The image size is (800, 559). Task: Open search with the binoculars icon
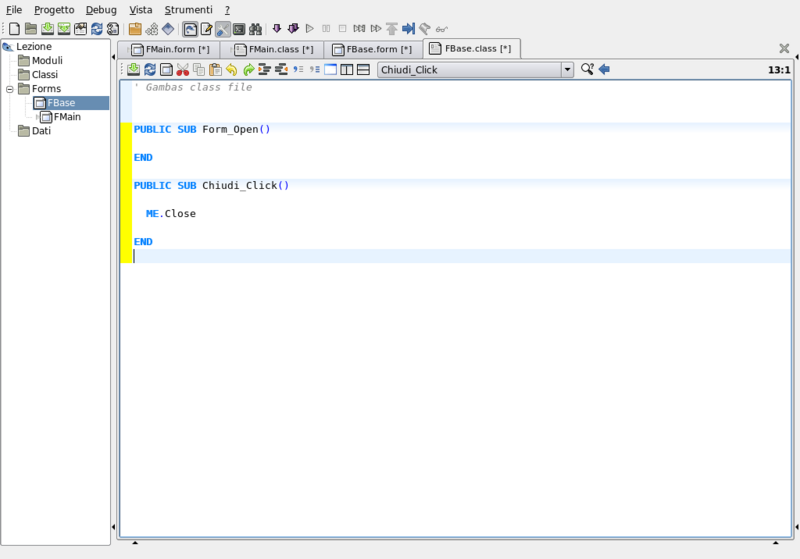[255, 29]
